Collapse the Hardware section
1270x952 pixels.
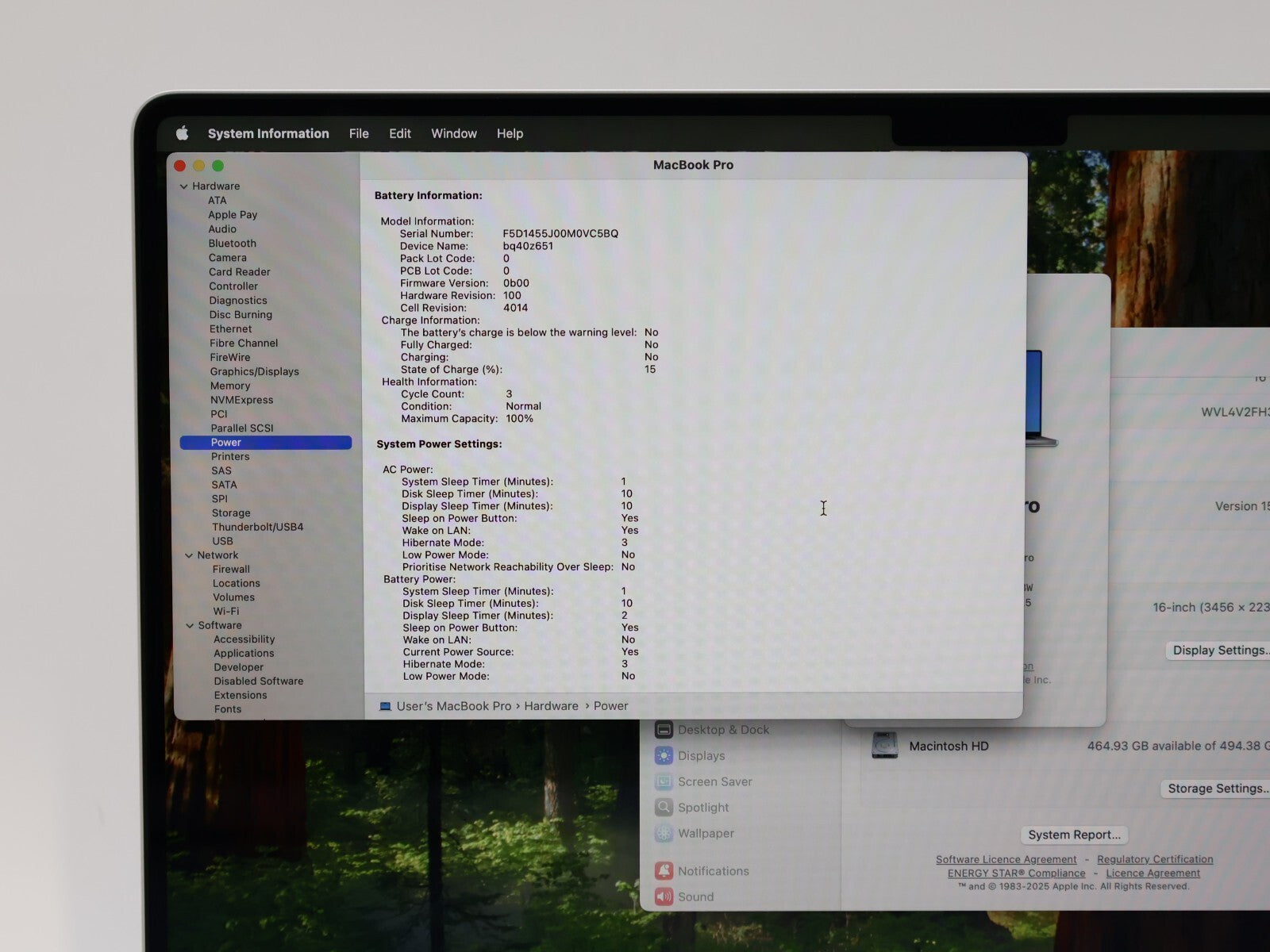pyautogui.click(x=184, y=186)
